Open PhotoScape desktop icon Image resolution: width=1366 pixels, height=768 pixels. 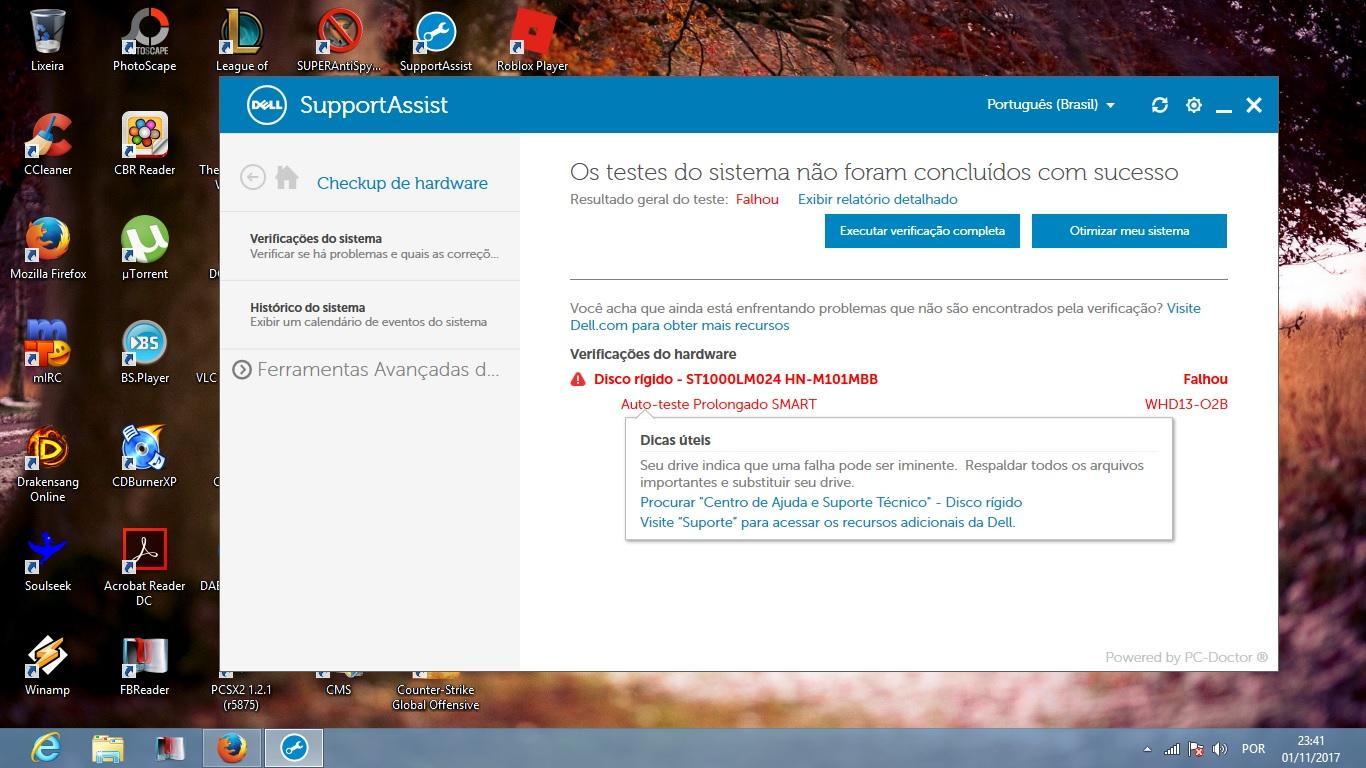144,40
